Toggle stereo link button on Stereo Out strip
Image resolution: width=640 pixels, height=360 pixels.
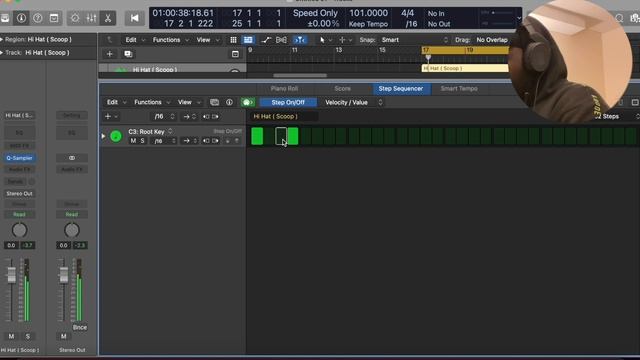(72, 158)
